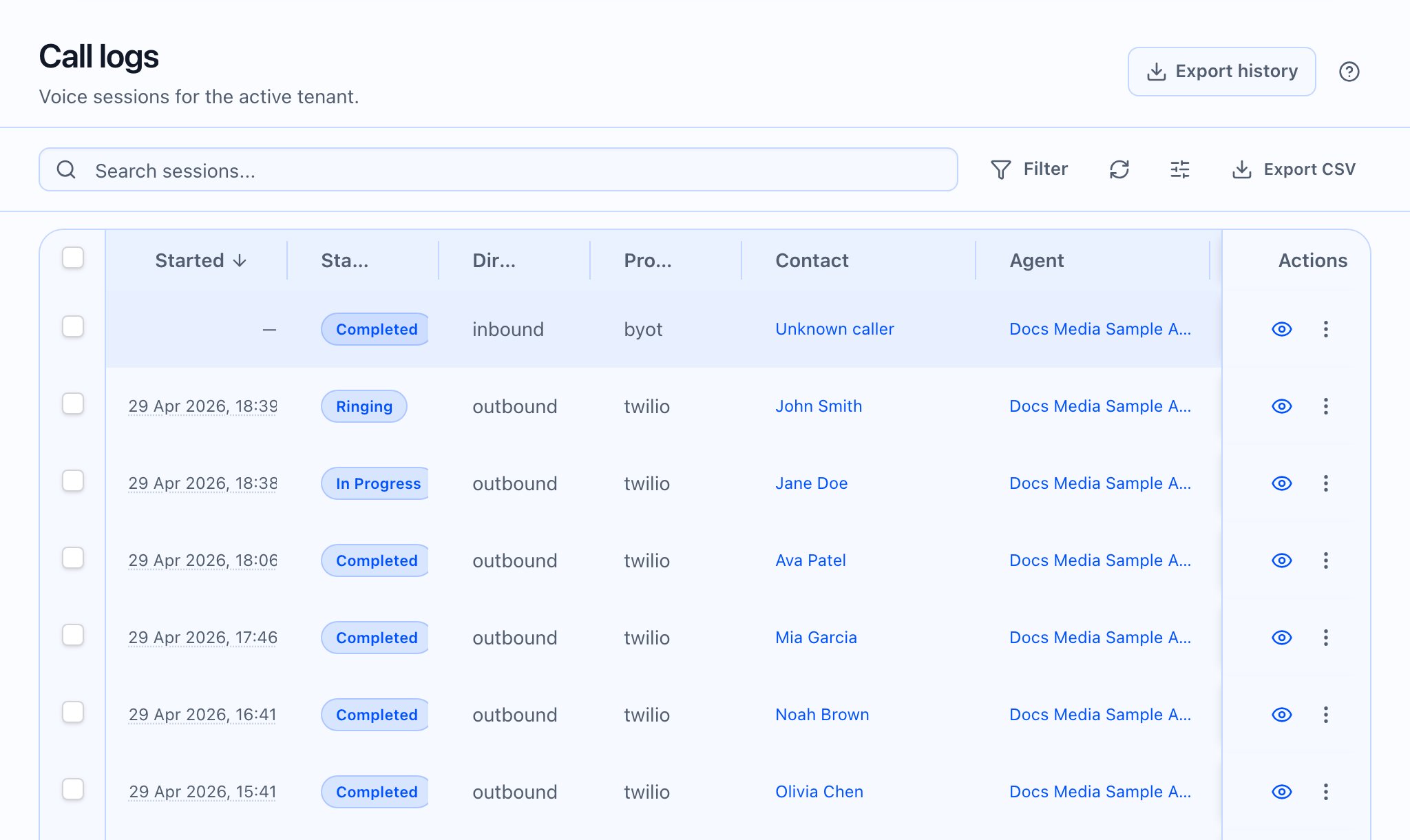Screen dimensions: 1410x840
Task: Open agent link in Olivia Chen row
Action: pos(1100,792)
